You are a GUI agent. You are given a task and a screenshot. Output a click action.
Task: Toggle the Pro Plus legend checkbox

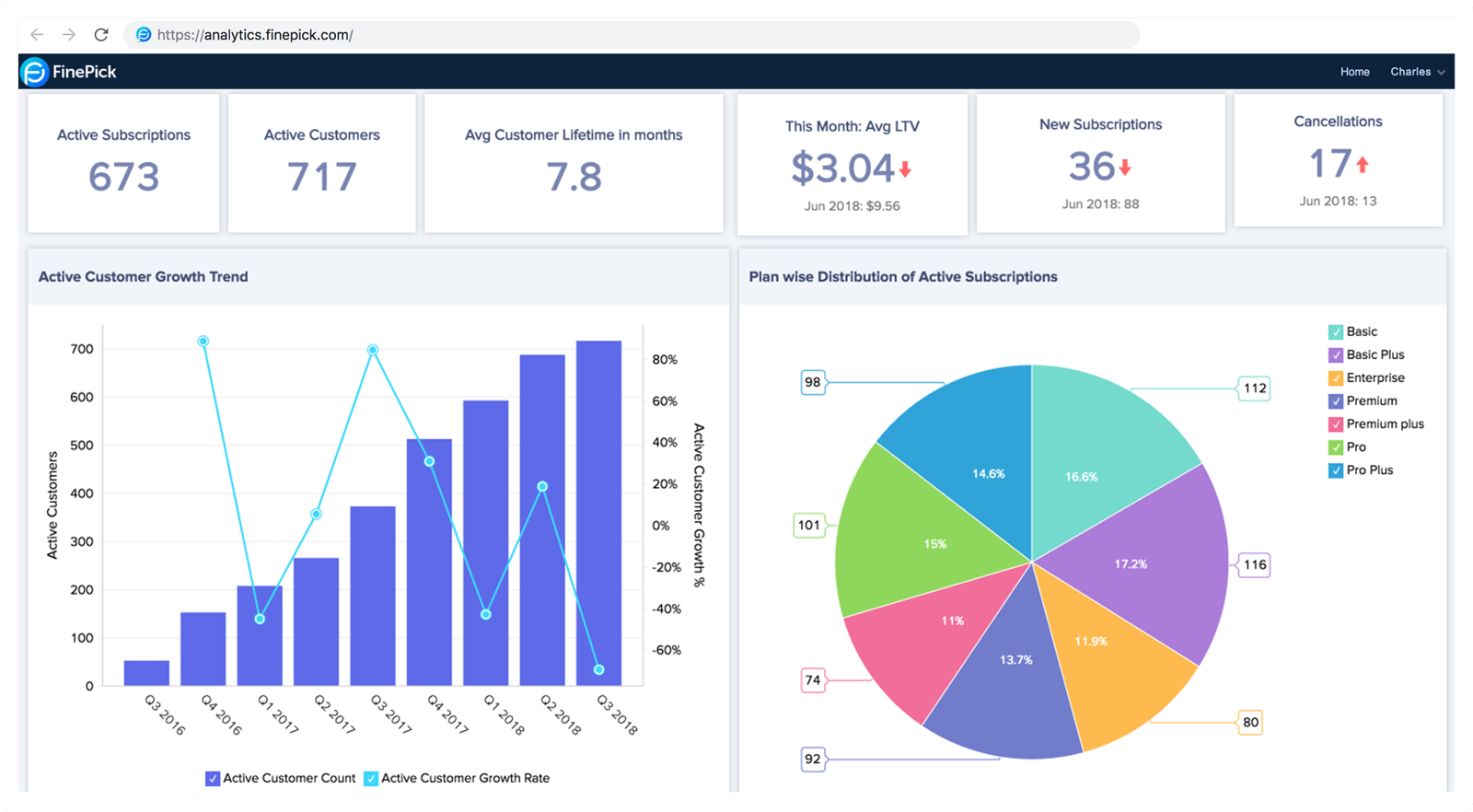1336,470
